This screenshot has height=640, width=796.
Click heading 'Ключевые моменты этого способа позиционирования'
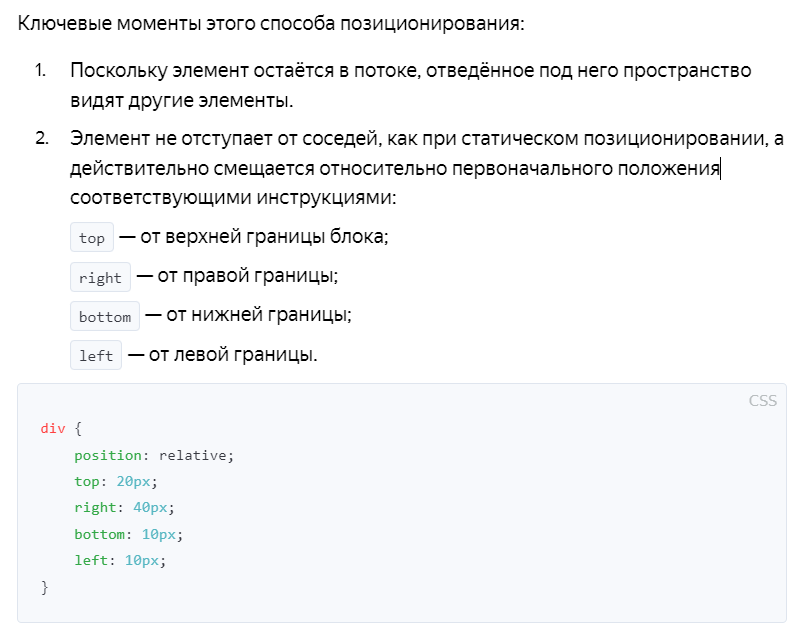(271, 23)
